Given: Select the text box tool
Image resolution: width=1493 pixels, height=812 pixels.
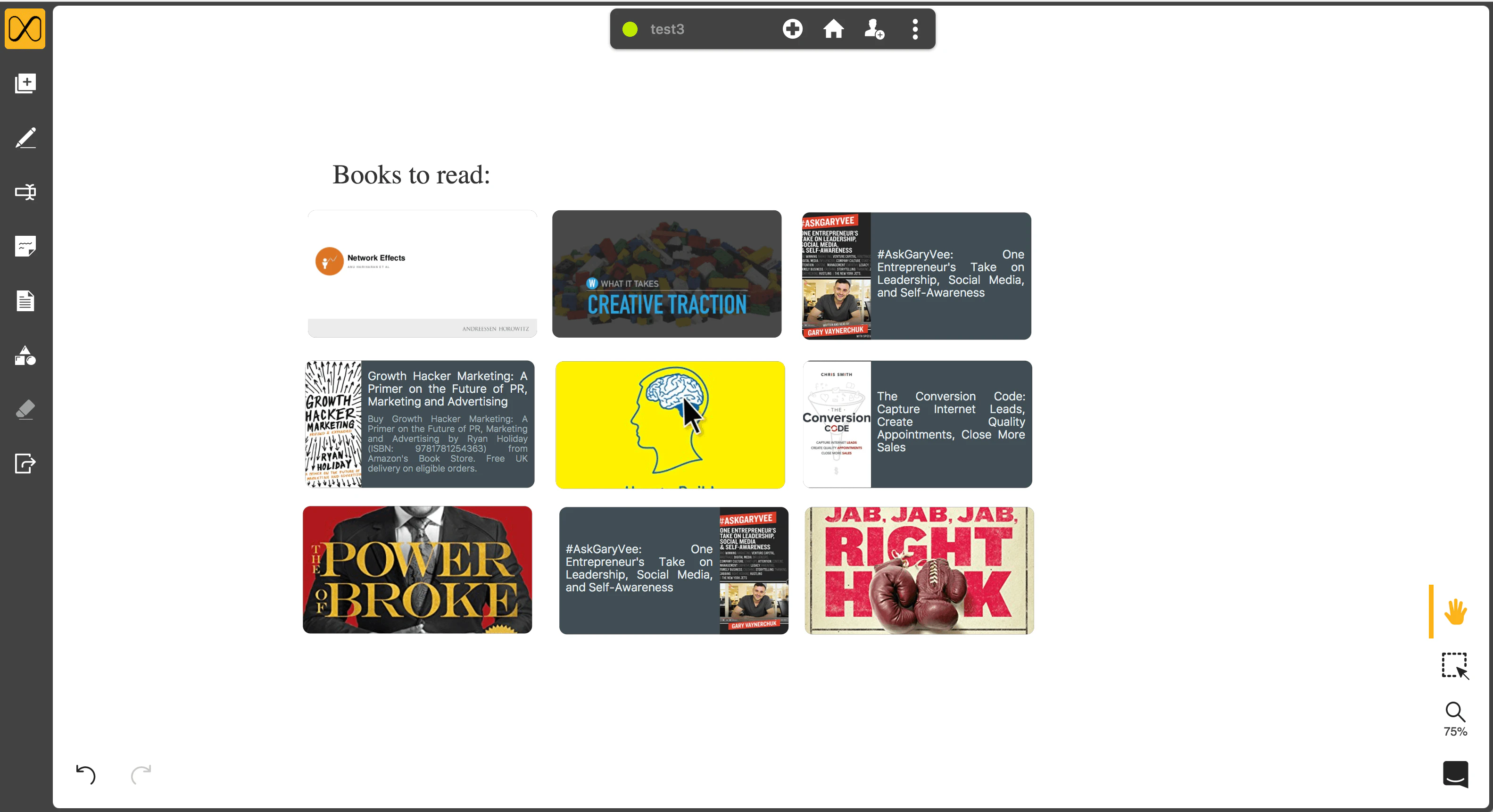Looking at the screenshot, I should [25, 192].
